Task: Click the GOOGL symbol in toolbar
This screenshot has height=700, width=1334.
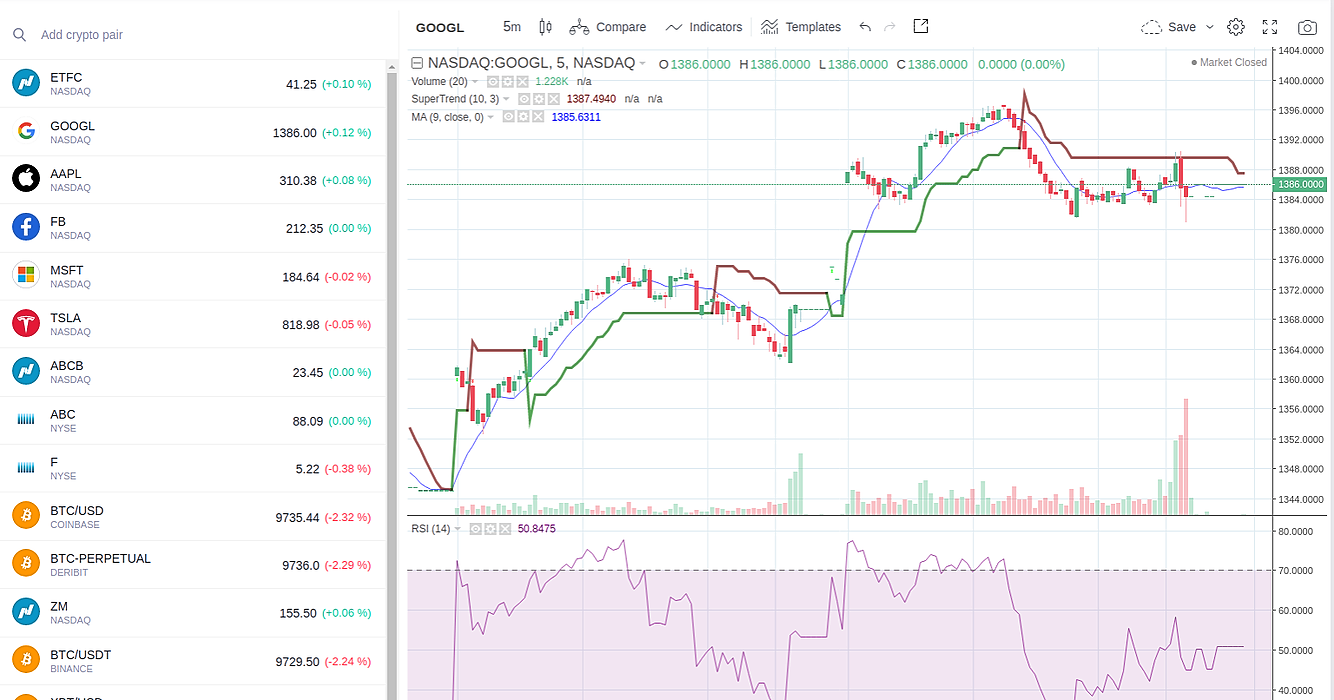Action: point(440,27)
